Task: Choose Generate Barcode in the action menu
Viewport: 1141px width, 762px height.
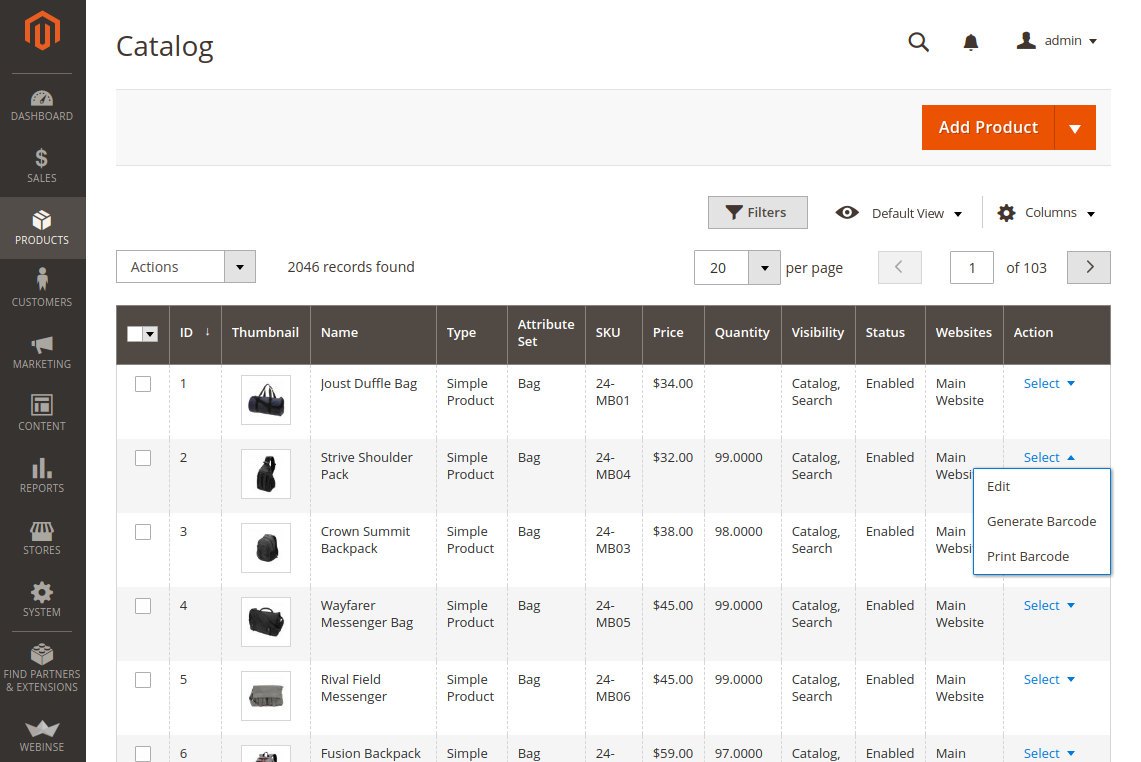Action: 1042,521
